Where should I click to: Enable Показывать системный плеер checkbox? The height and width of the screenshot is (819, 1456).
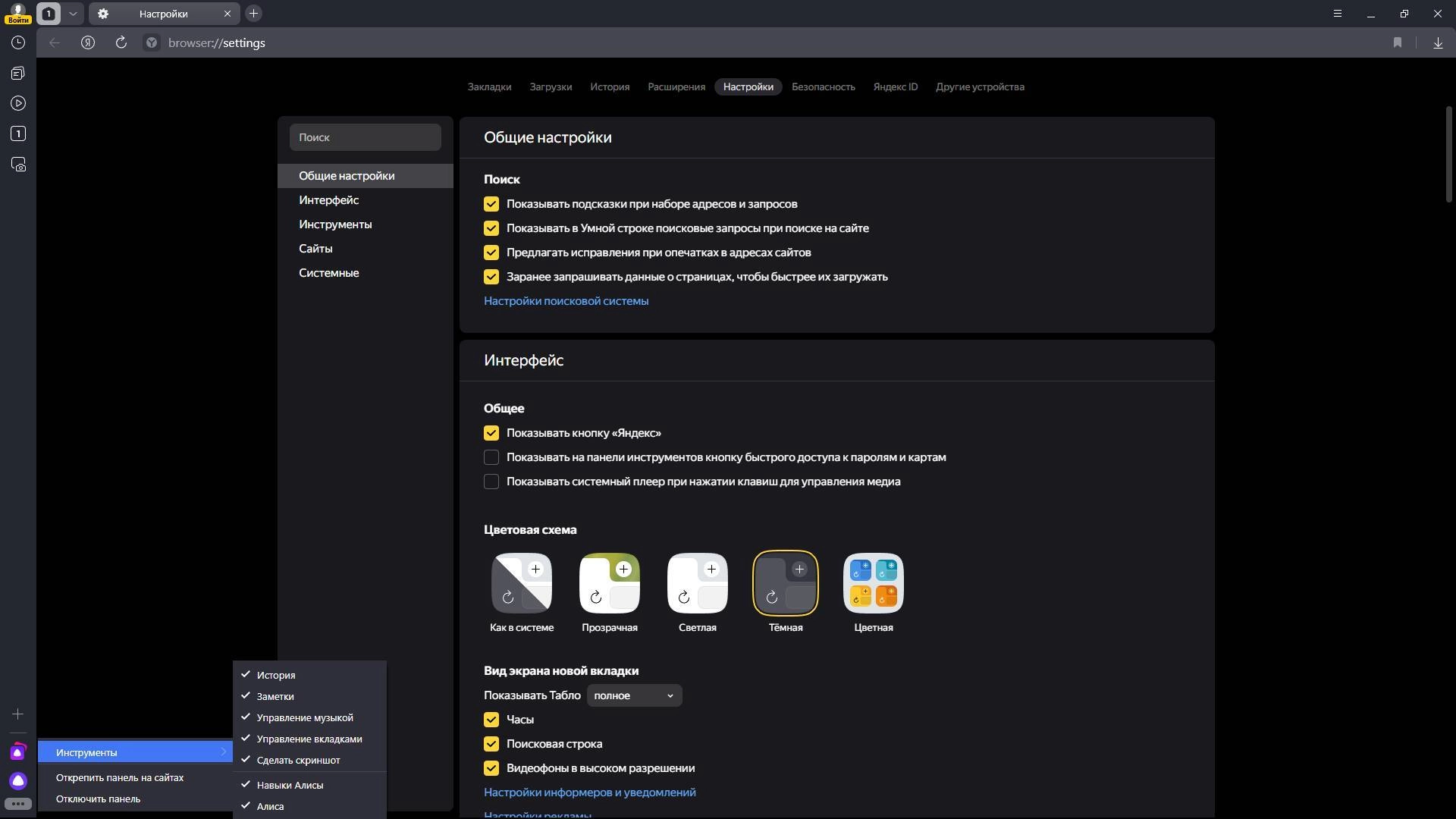click(x=491, y=482)
